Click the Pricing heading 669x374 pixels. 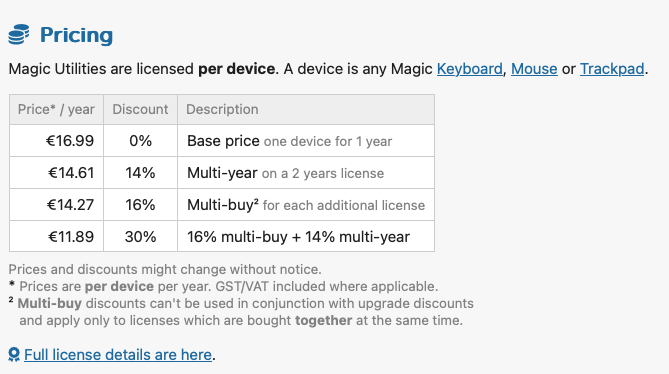click(x=76, y=35)
